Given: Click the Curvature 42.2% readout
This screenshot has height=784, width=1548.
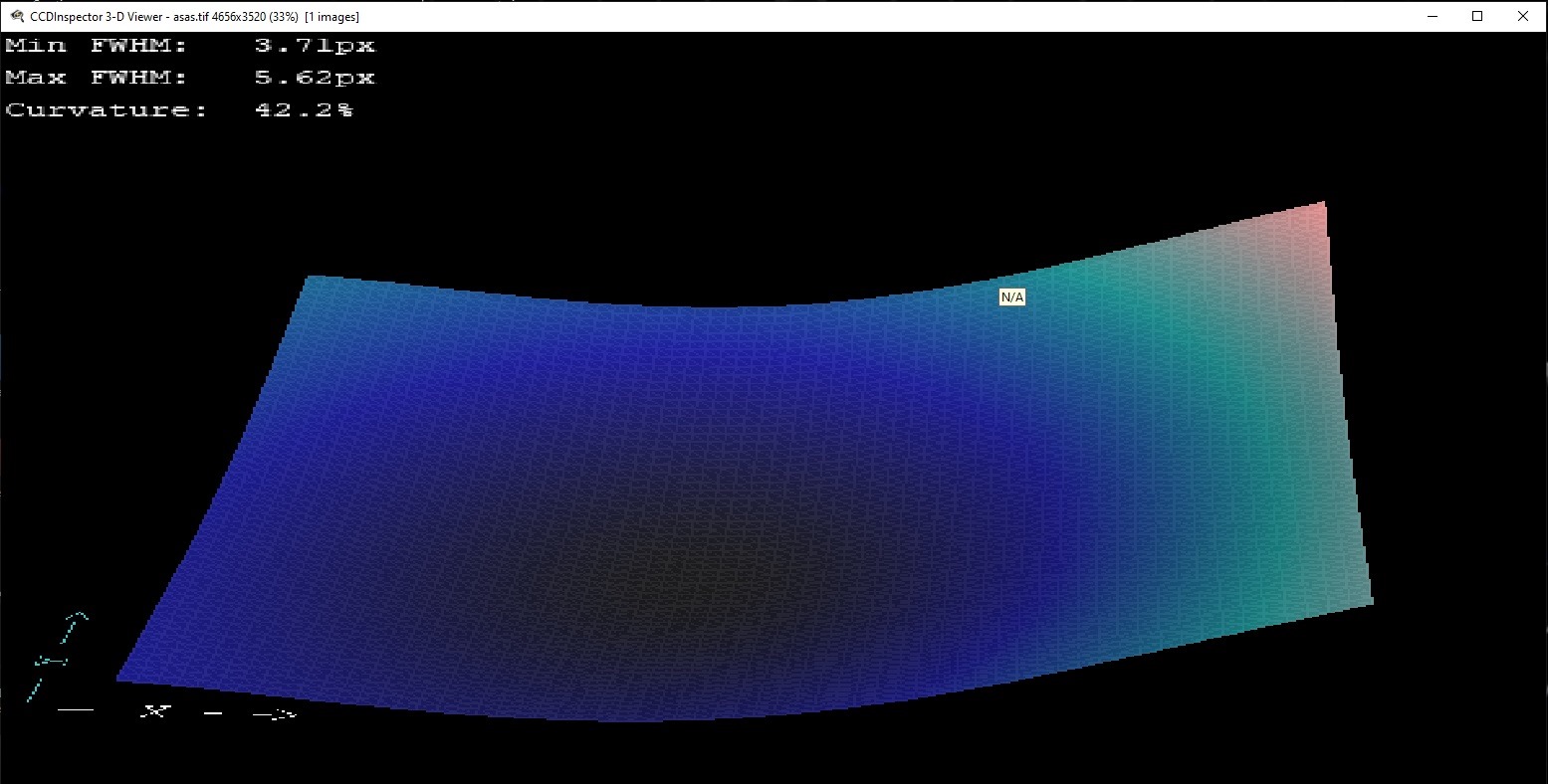Looking at the screenshot, I should point(179,110).
